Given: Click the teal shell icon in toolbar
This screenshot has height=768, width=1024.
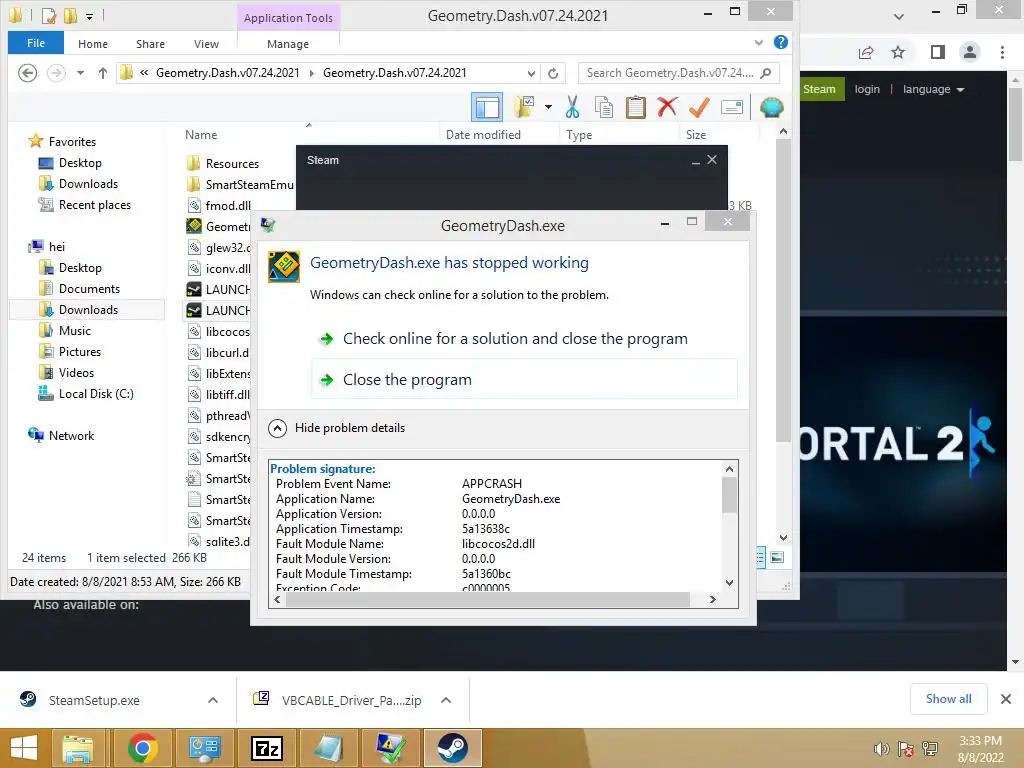Looking at the screenshot, I should 771,107.
